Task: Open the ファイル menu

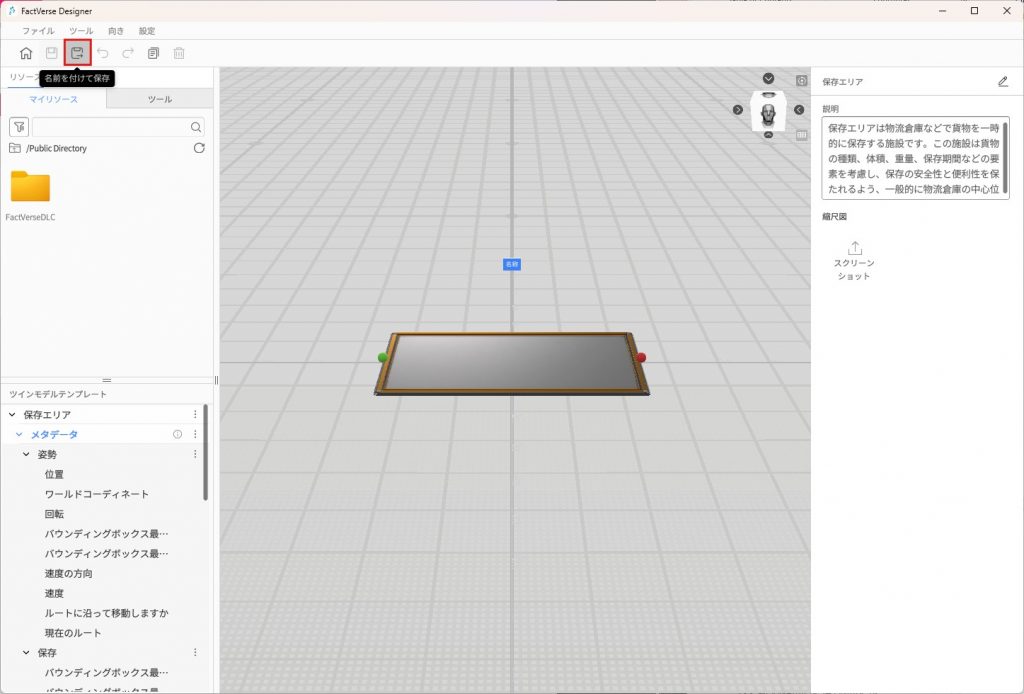Action: tap(38, 31)
